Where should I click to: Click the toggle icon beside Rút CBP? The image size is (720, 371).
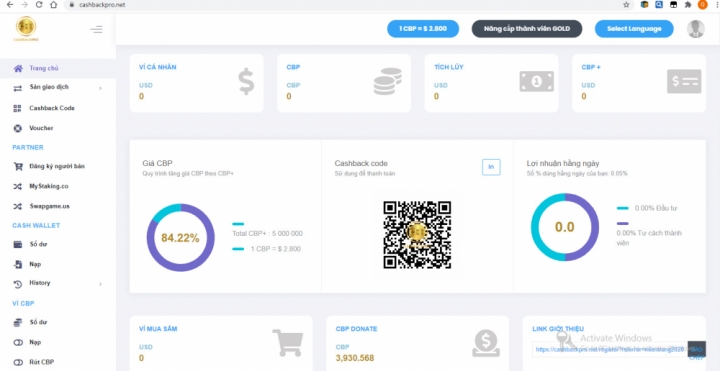18,362
